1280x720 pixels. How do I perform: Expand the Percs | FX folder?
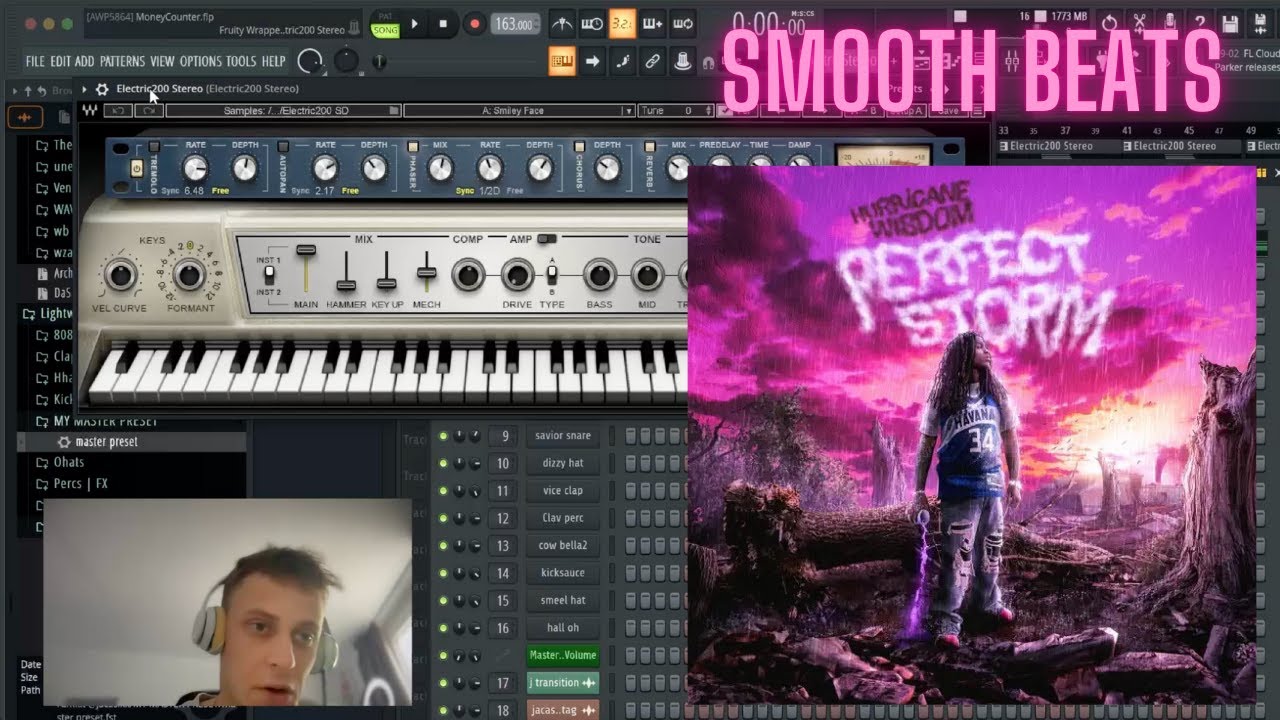click(72, 484)
